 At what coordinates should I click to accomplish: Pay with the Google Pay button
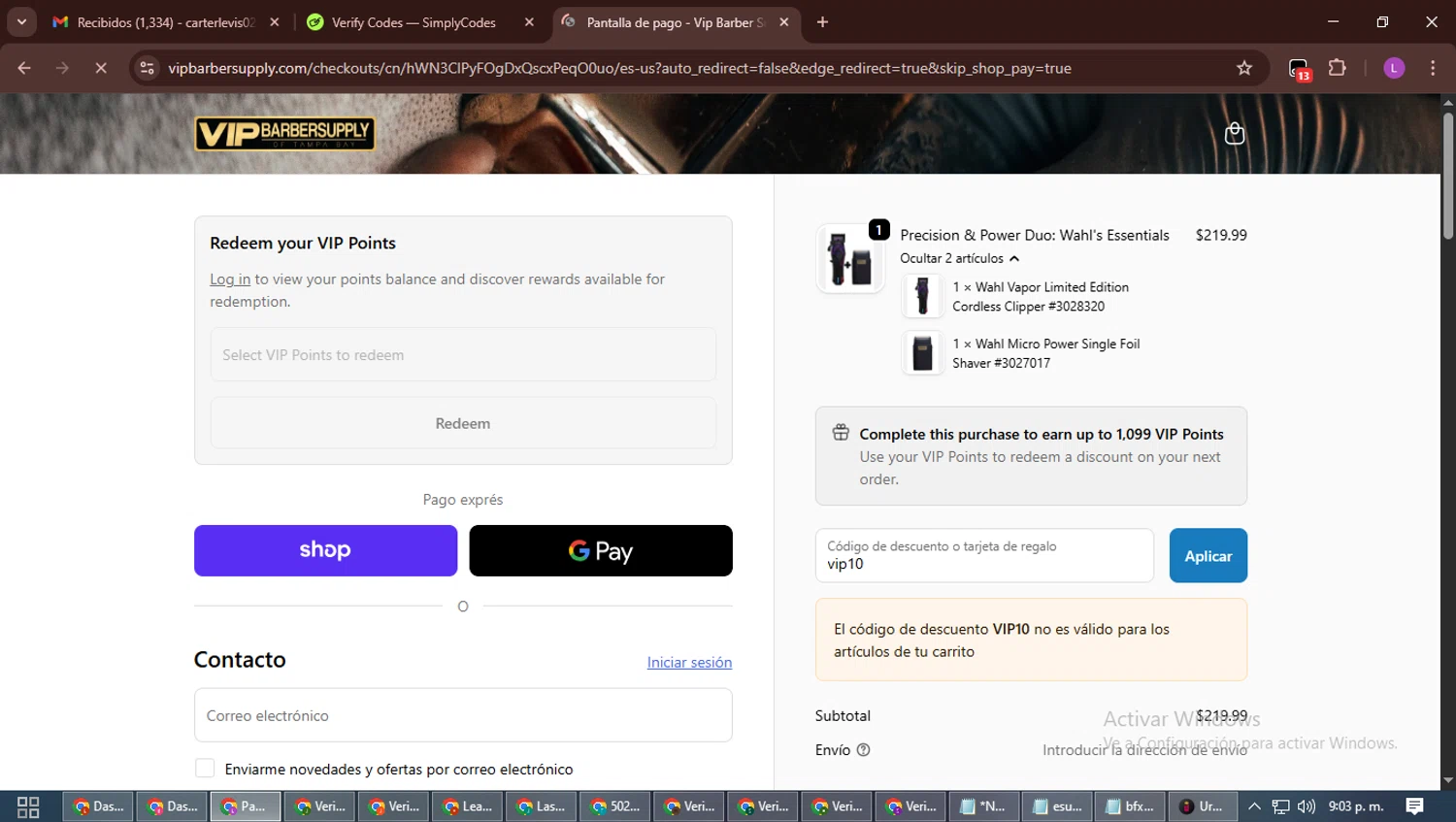[x=601, y=550]
